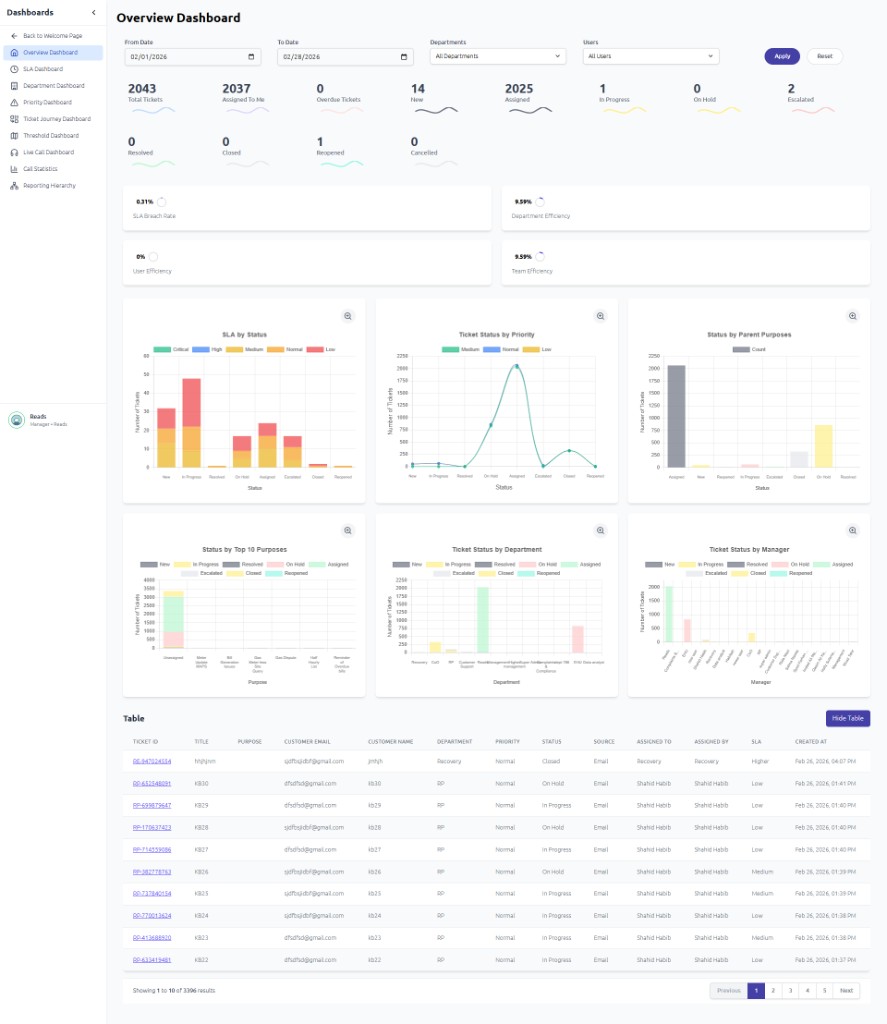Zoom into the Ticket Status by Manager chart
Viewport: 887px width, 1024px height.
(x=852, y=531)
